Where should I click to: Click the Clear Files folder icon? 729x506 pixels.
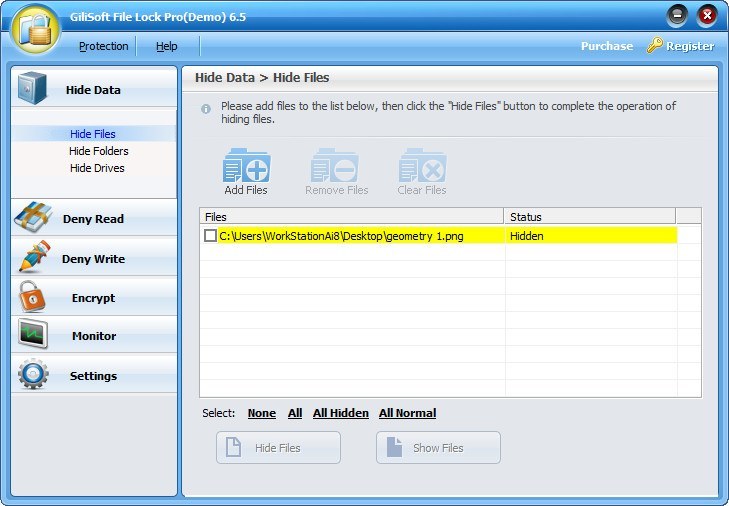pos(422,166)
